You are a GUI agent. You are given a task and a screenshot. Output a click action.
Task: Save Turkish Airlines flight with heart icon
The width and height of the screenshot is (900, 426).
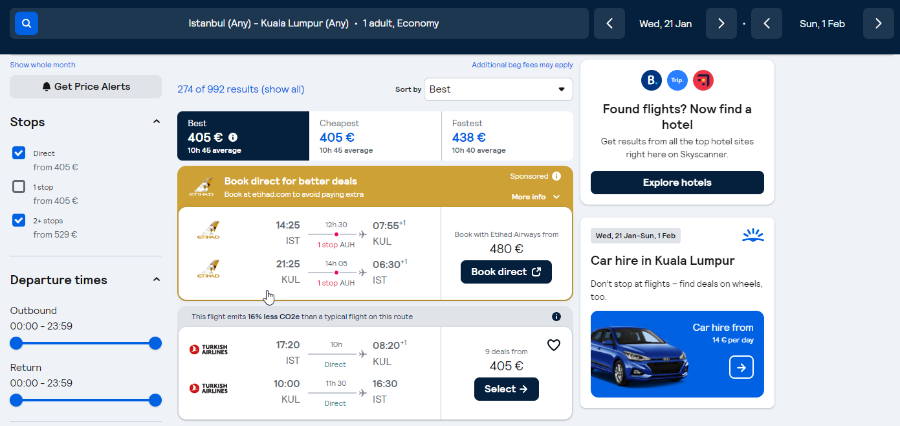553,345
